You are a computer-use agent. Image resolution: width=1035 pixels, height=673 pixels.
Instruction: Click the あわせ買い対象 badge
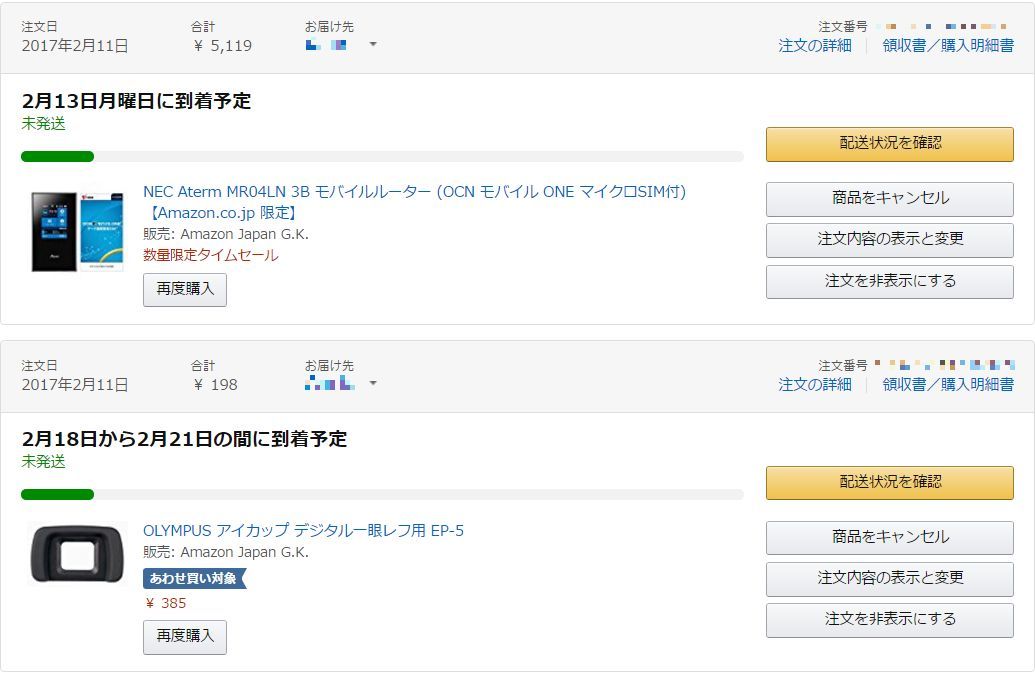click(193, 578)
